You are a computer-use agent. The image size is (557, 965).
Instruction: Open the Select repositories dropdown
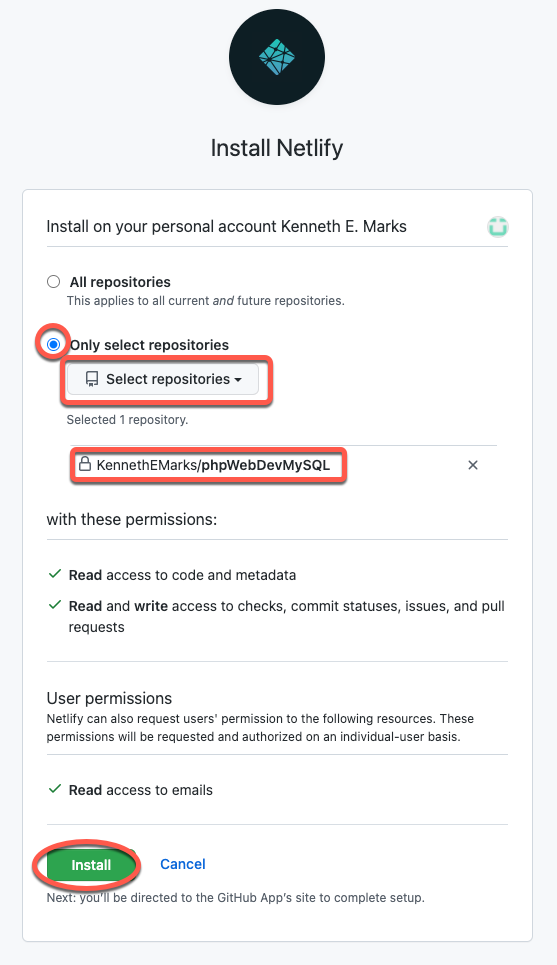tap(163, 379)
